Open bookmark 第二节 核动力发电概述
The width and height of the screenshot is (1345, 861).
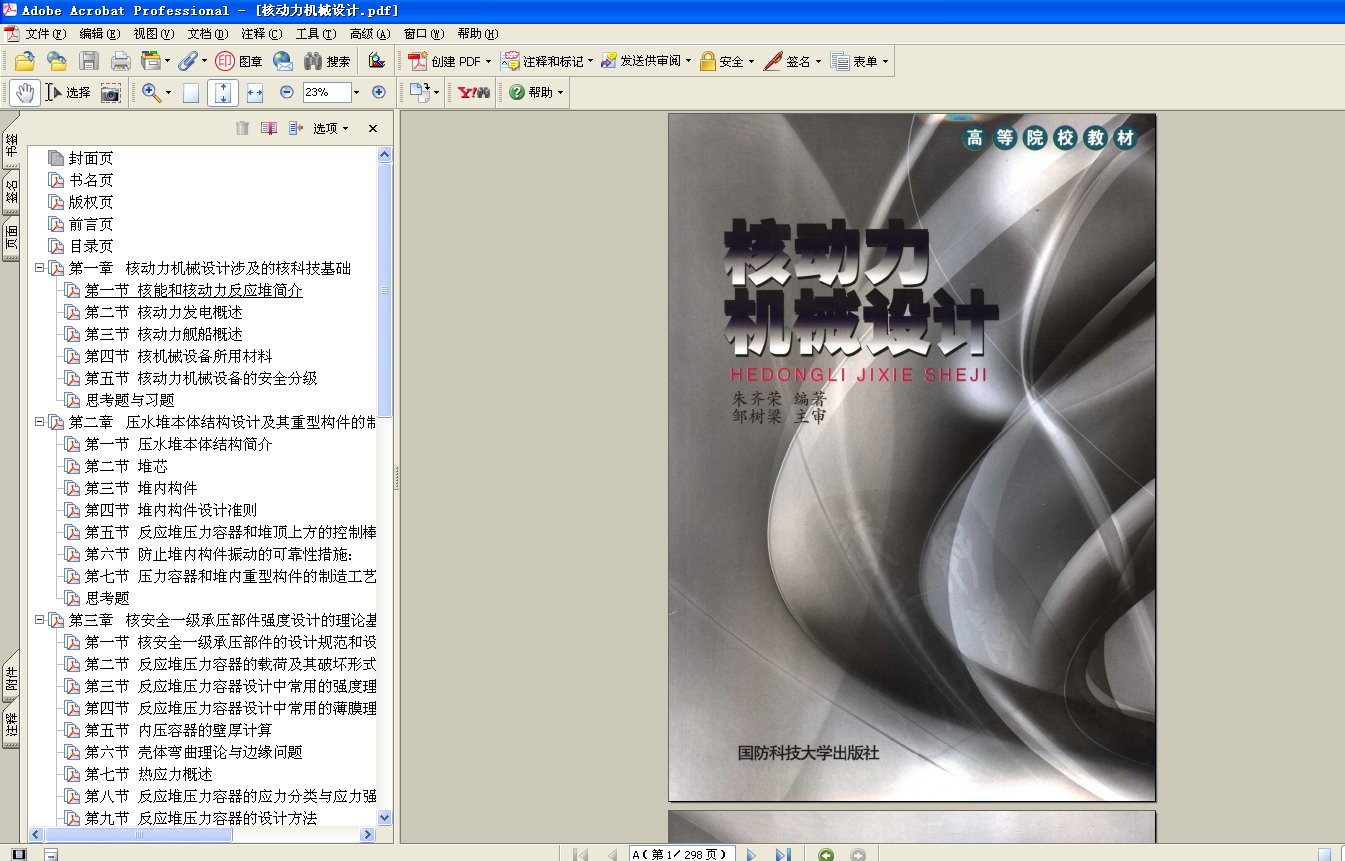pyautogui.click(x=164, y=312)
